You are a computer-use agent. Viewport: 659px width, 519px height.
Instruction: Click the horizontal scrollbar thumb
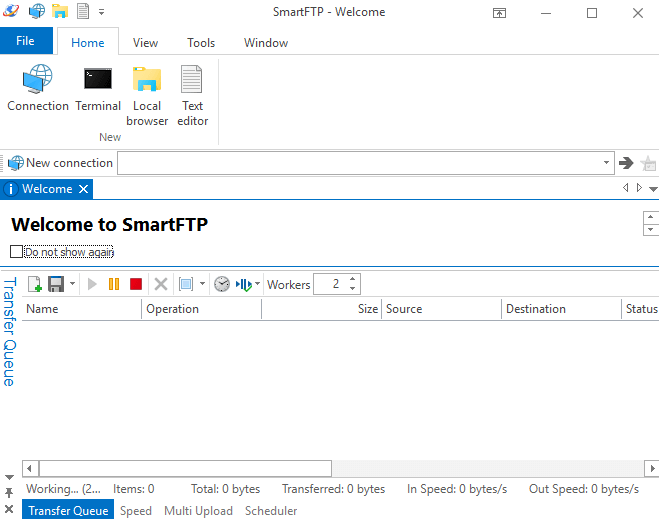185,468
